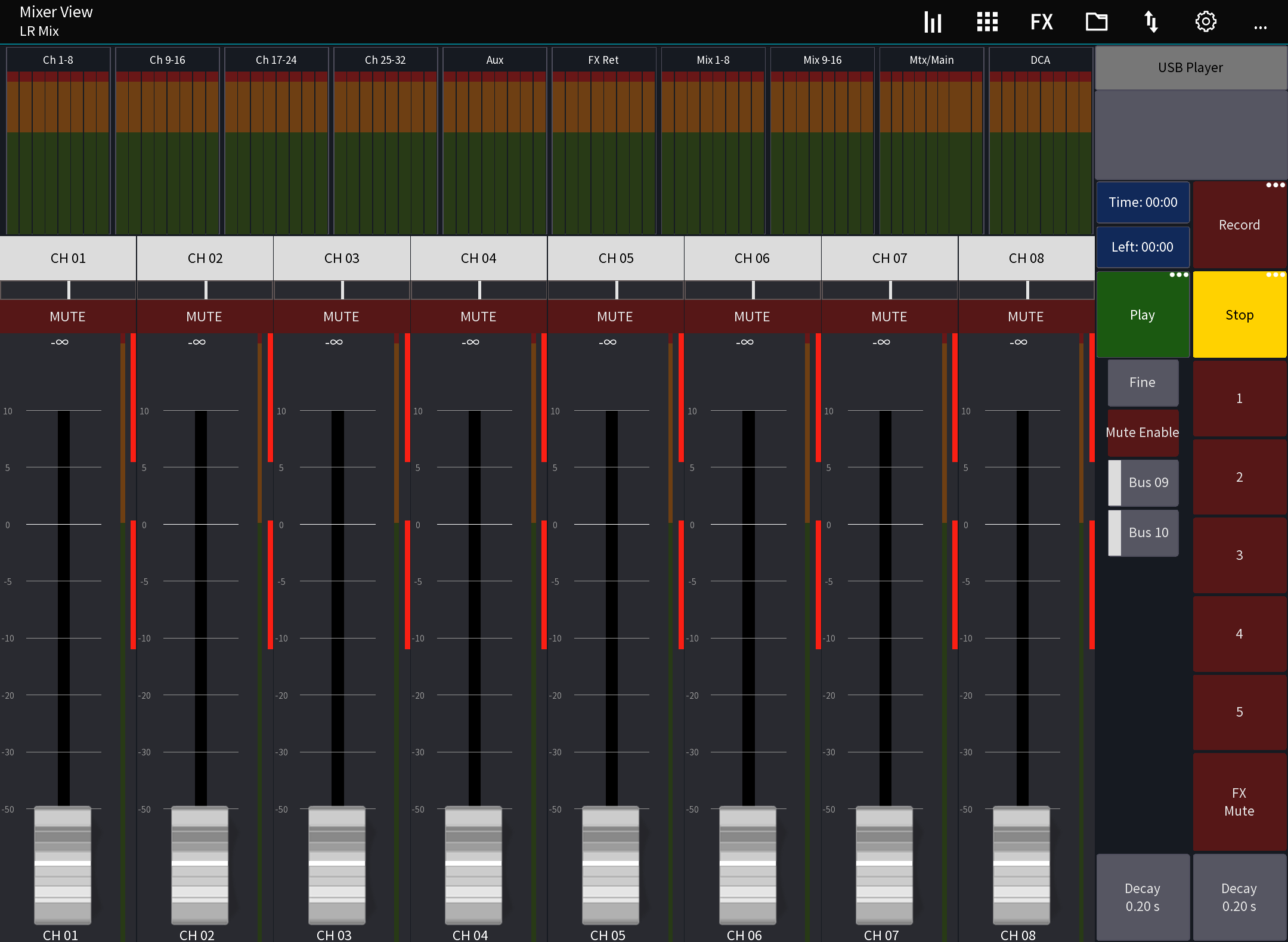Open the meters view icon

[x=932, y=21]
